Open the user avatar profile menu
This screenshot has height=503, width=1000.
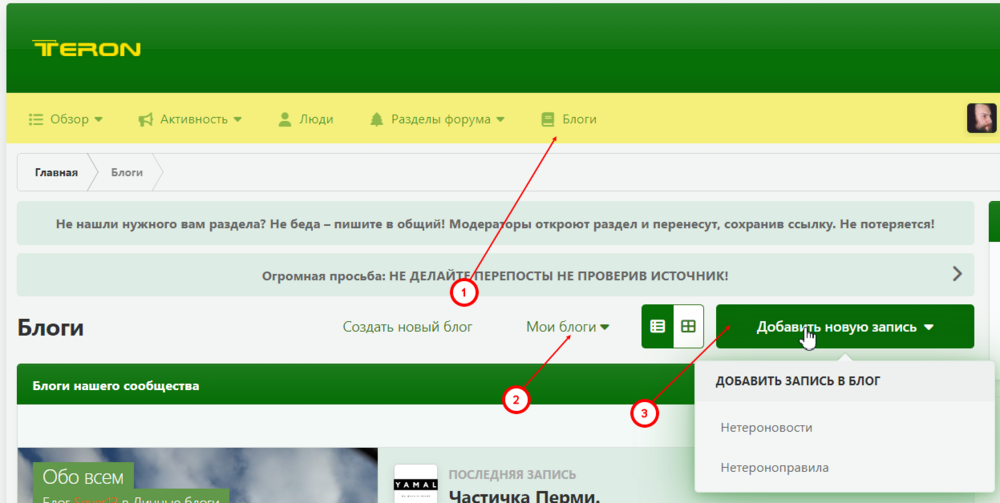(982, 119)
